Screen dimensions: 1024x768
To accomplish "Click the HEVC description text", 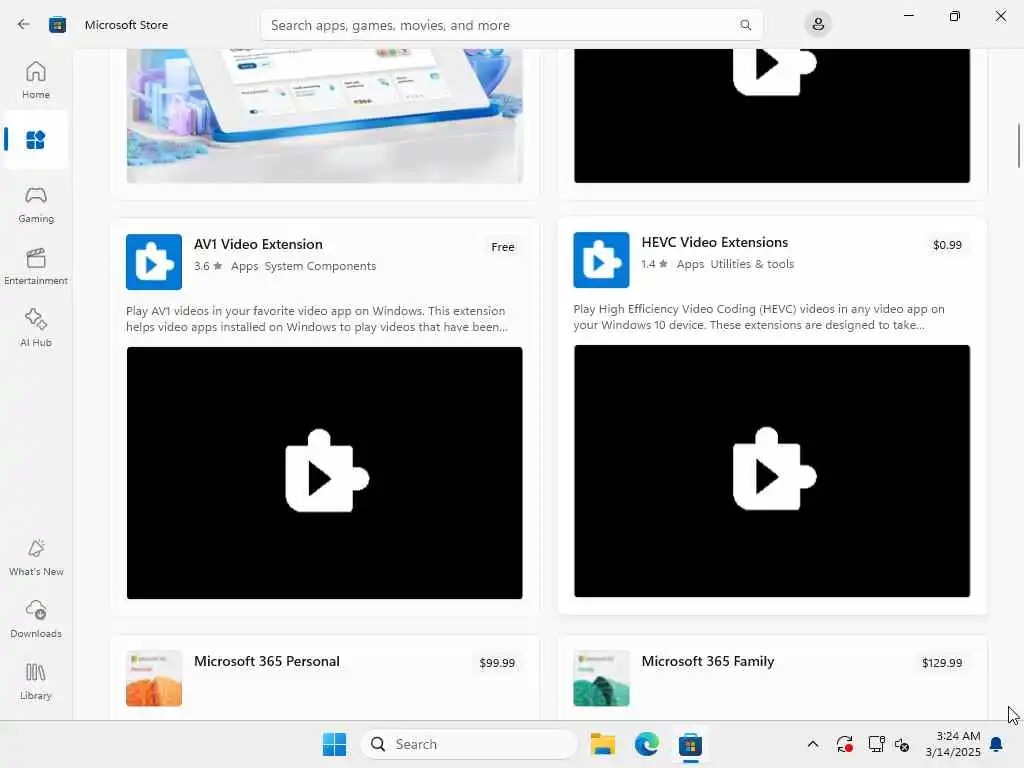I will 759,317.
